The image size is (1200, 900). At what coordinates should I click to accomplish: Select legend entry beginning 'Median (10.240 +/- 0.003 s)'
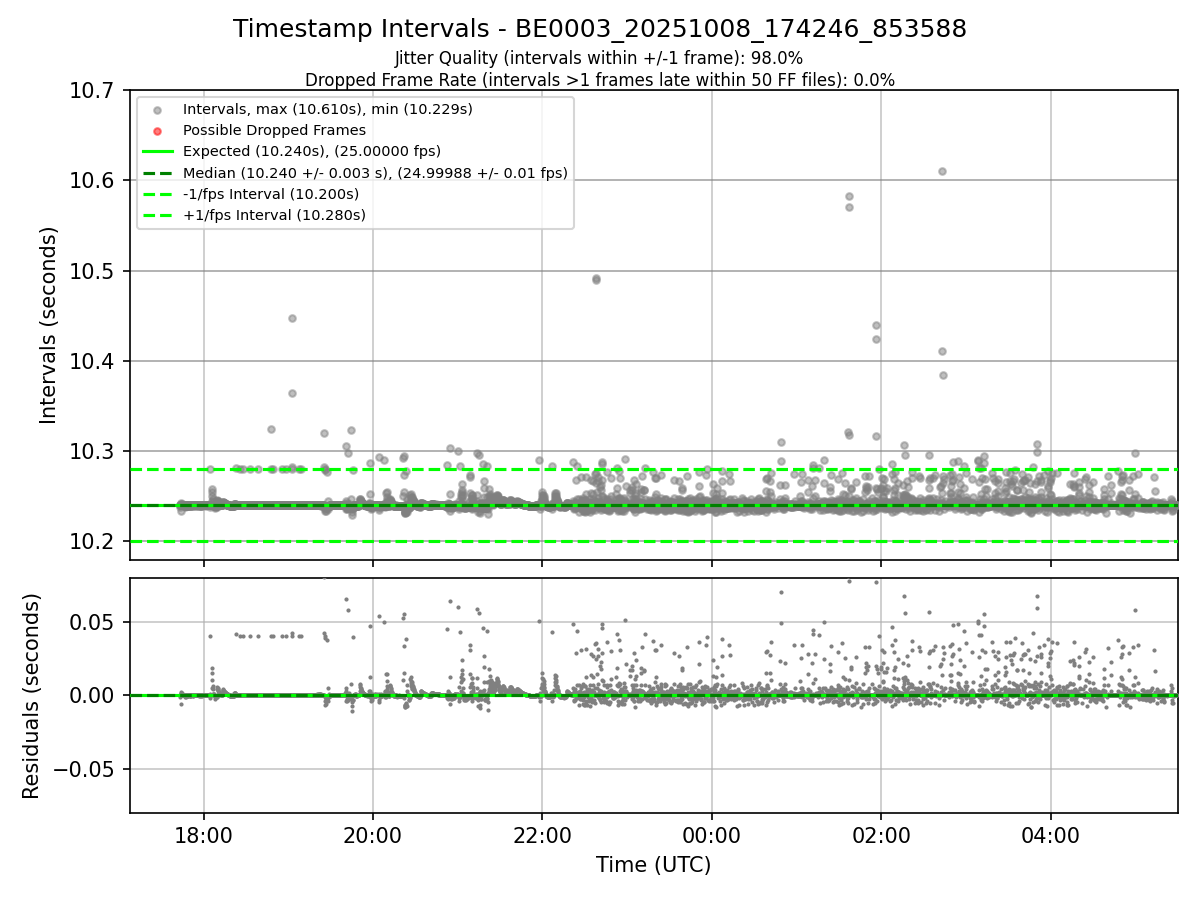point(375,173)
